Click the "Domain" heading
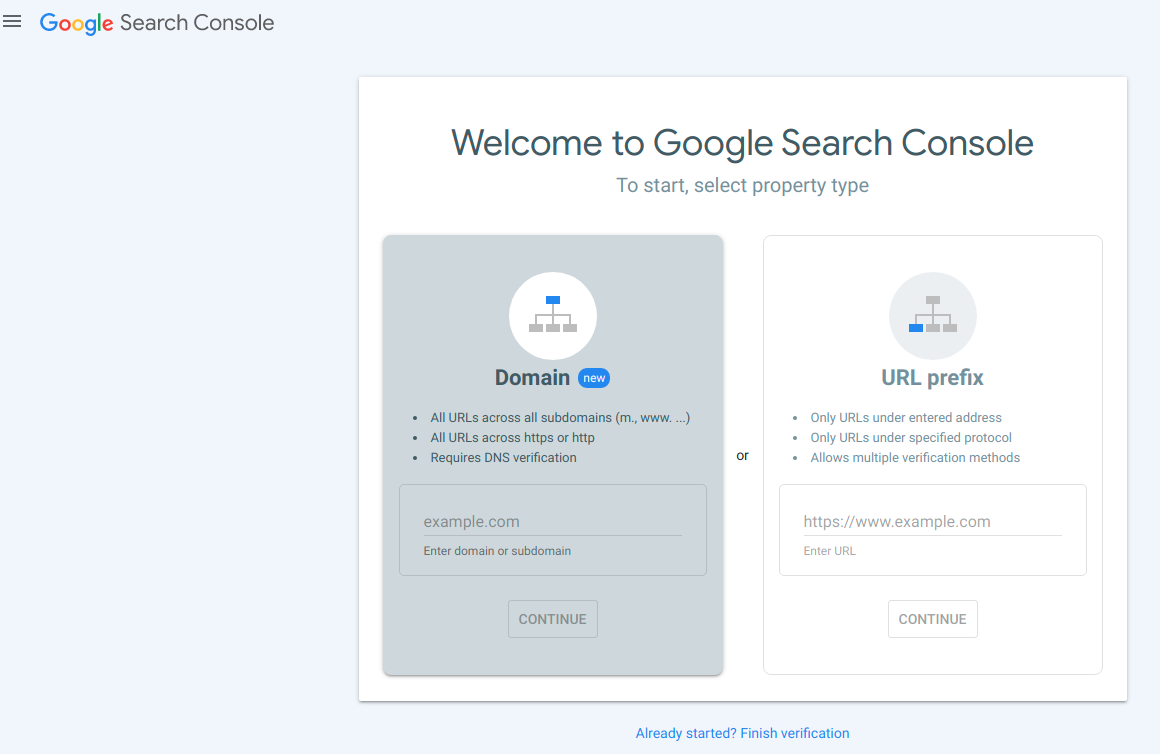The width and height of the screenshot is (1160, 754). [x=532, y=377]
